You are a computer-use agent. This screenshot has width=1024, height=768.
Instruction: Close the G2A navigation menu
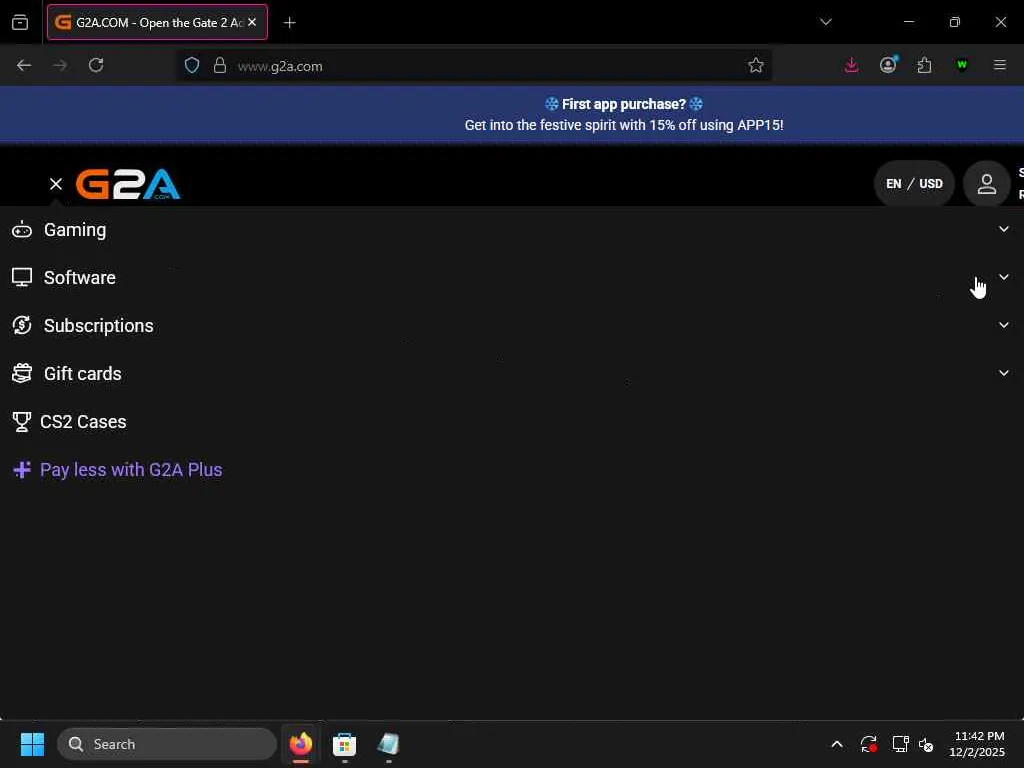pyautogui.click(x=56, y=184)
